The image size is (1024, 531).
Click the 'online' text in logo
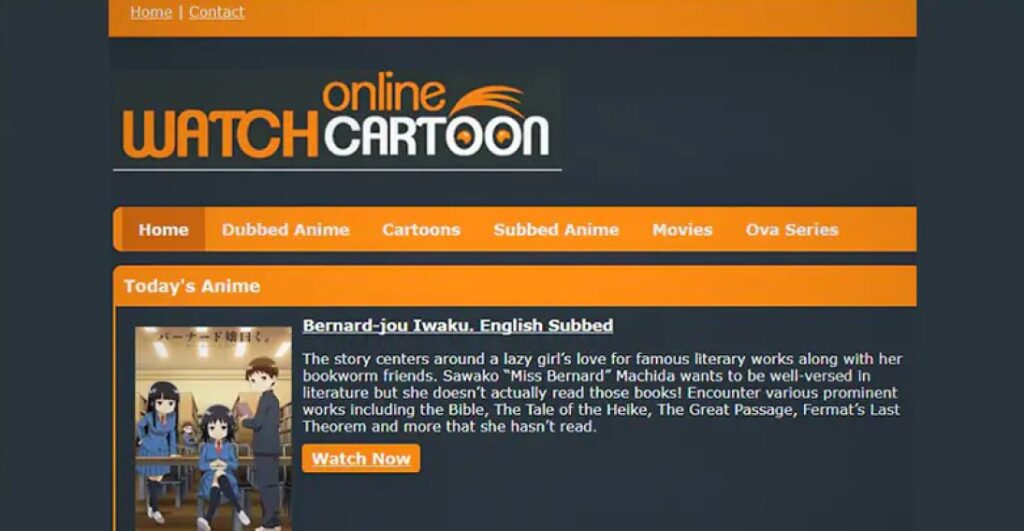tap(383, 93)
